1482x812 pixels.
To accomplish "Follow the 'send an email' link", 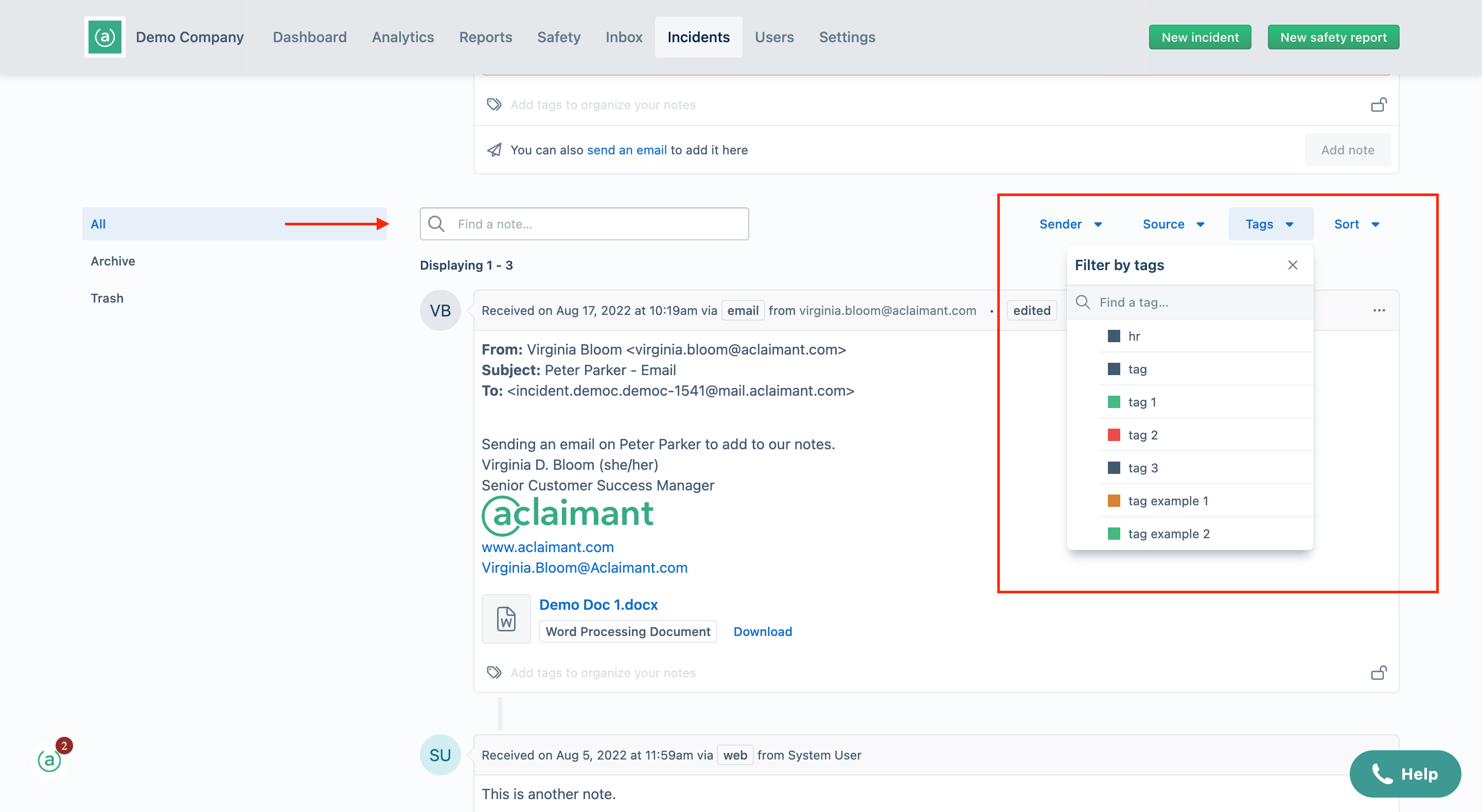I will point(627,150).
